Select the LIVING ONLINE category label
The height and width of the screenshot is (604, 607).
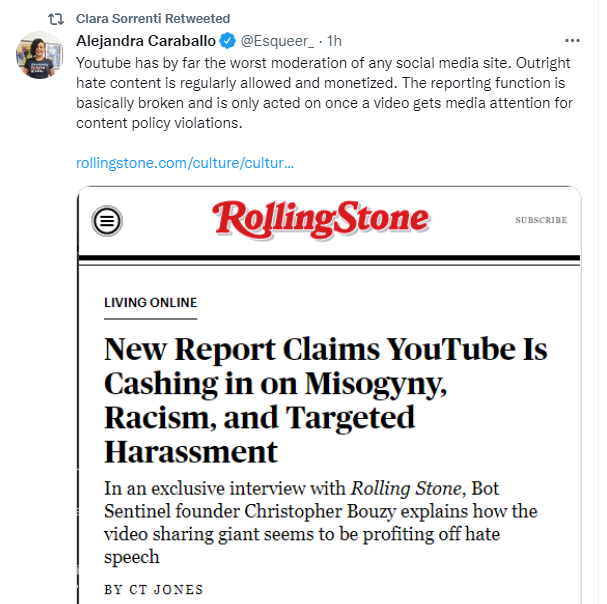151,302
